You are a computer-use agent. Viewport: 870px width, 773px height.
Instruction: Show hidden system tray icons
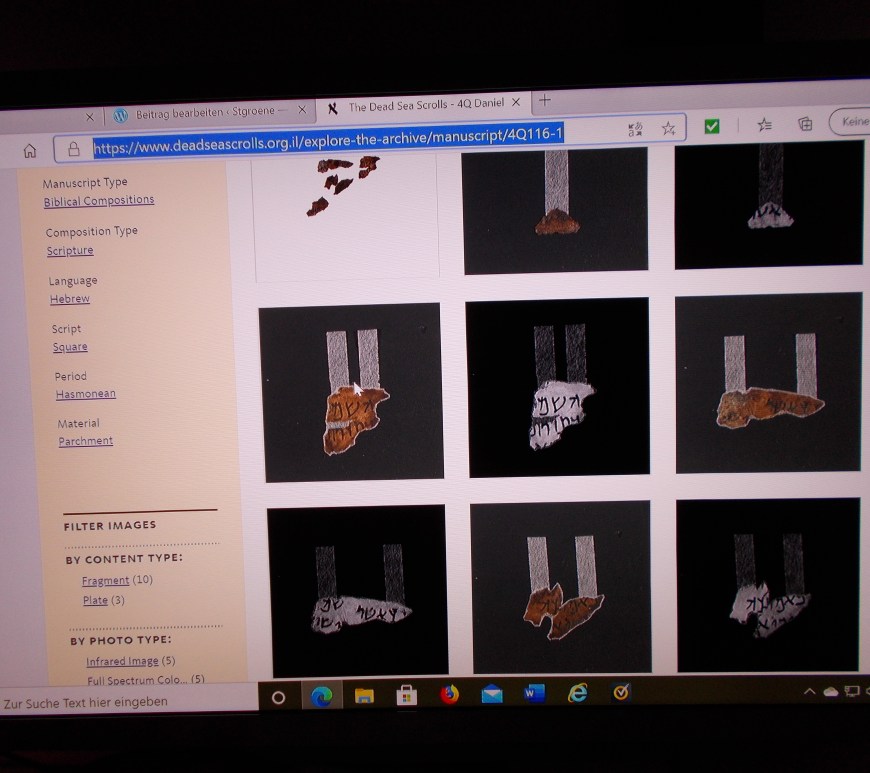point(810,691)
